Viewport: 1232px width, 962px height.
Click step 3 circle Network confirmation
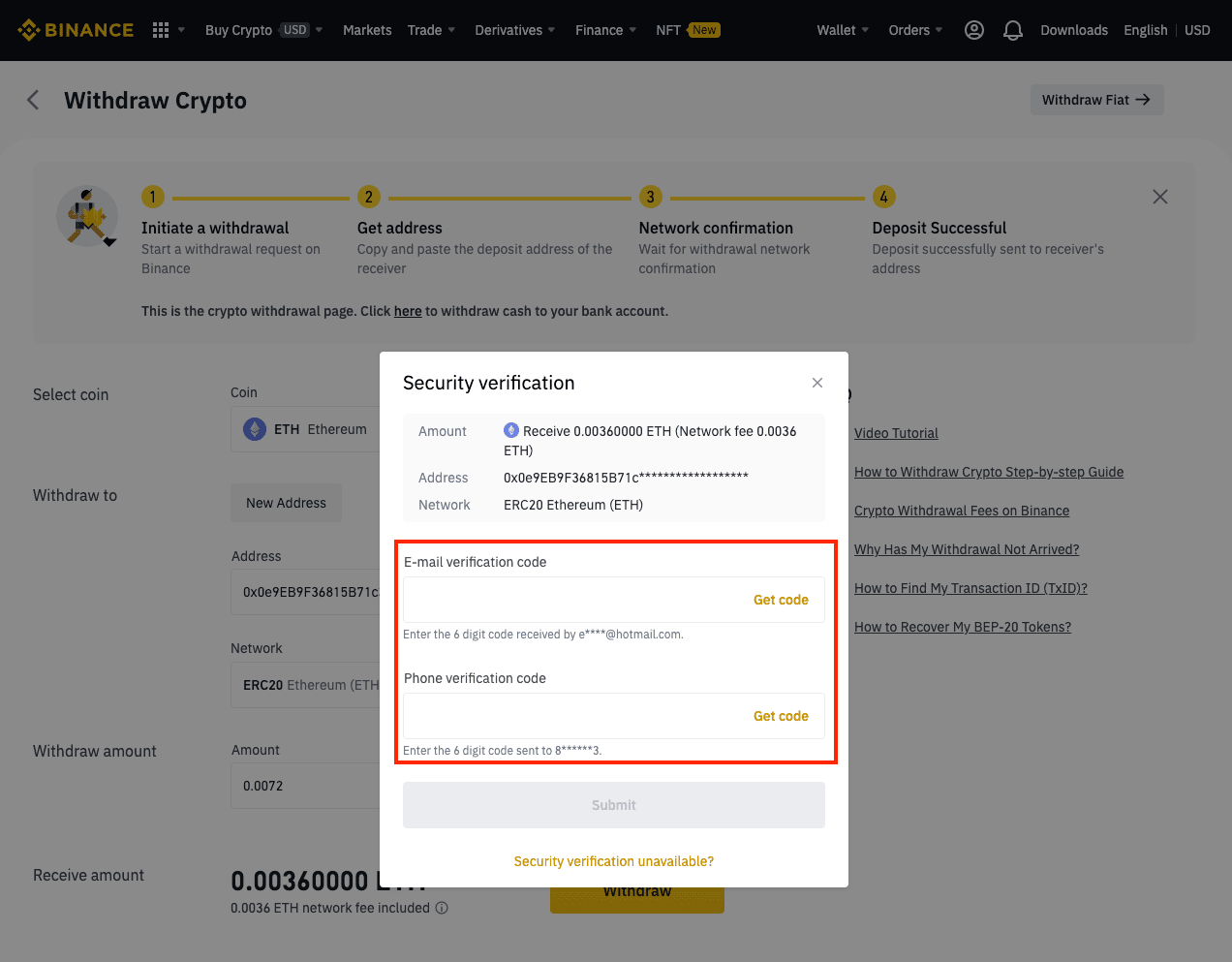point(651,197)
